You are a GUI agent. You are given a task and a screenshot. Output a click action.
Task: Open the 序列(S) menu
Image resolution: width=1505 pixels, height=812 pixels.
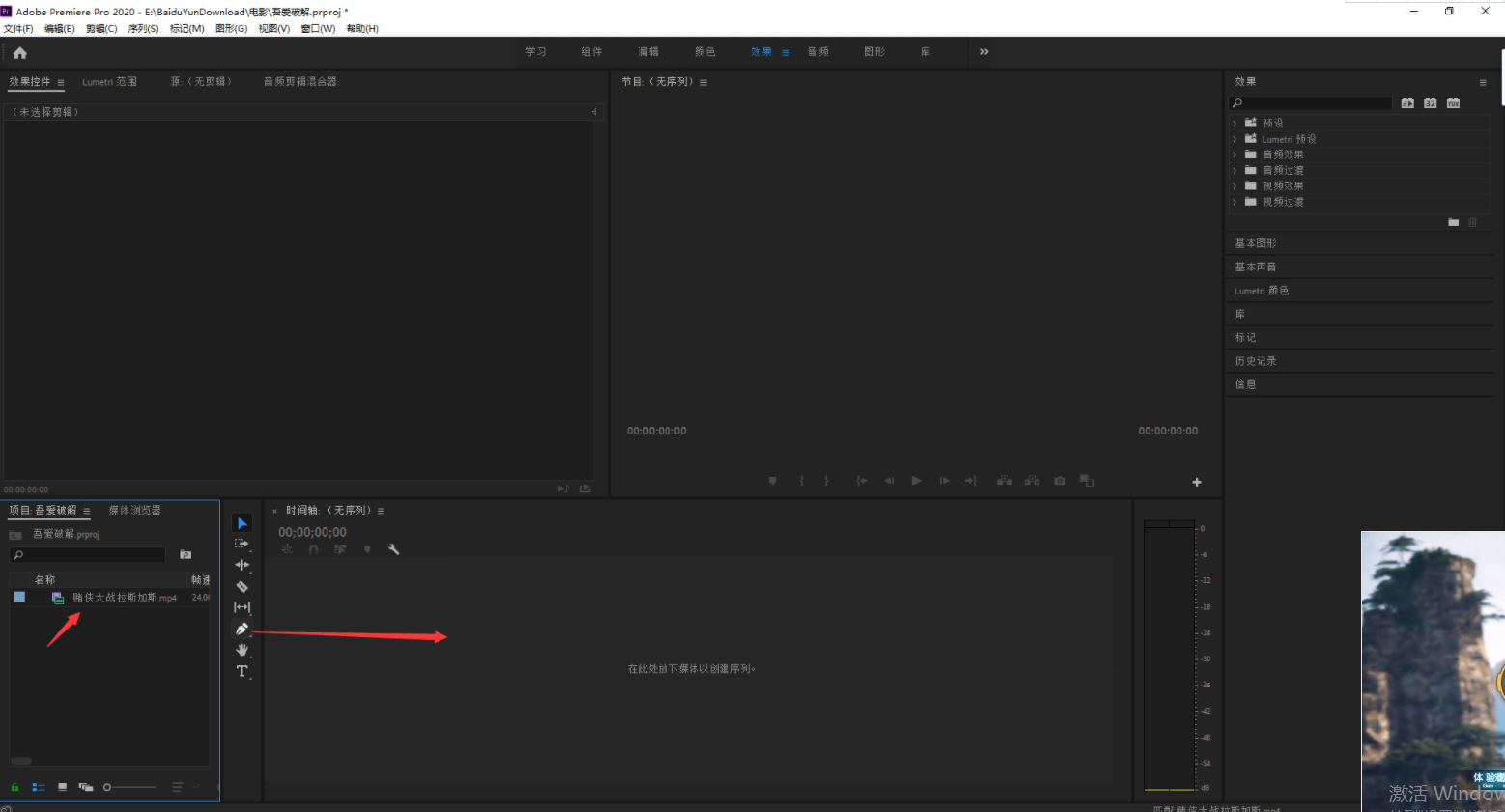pos(143,29)
